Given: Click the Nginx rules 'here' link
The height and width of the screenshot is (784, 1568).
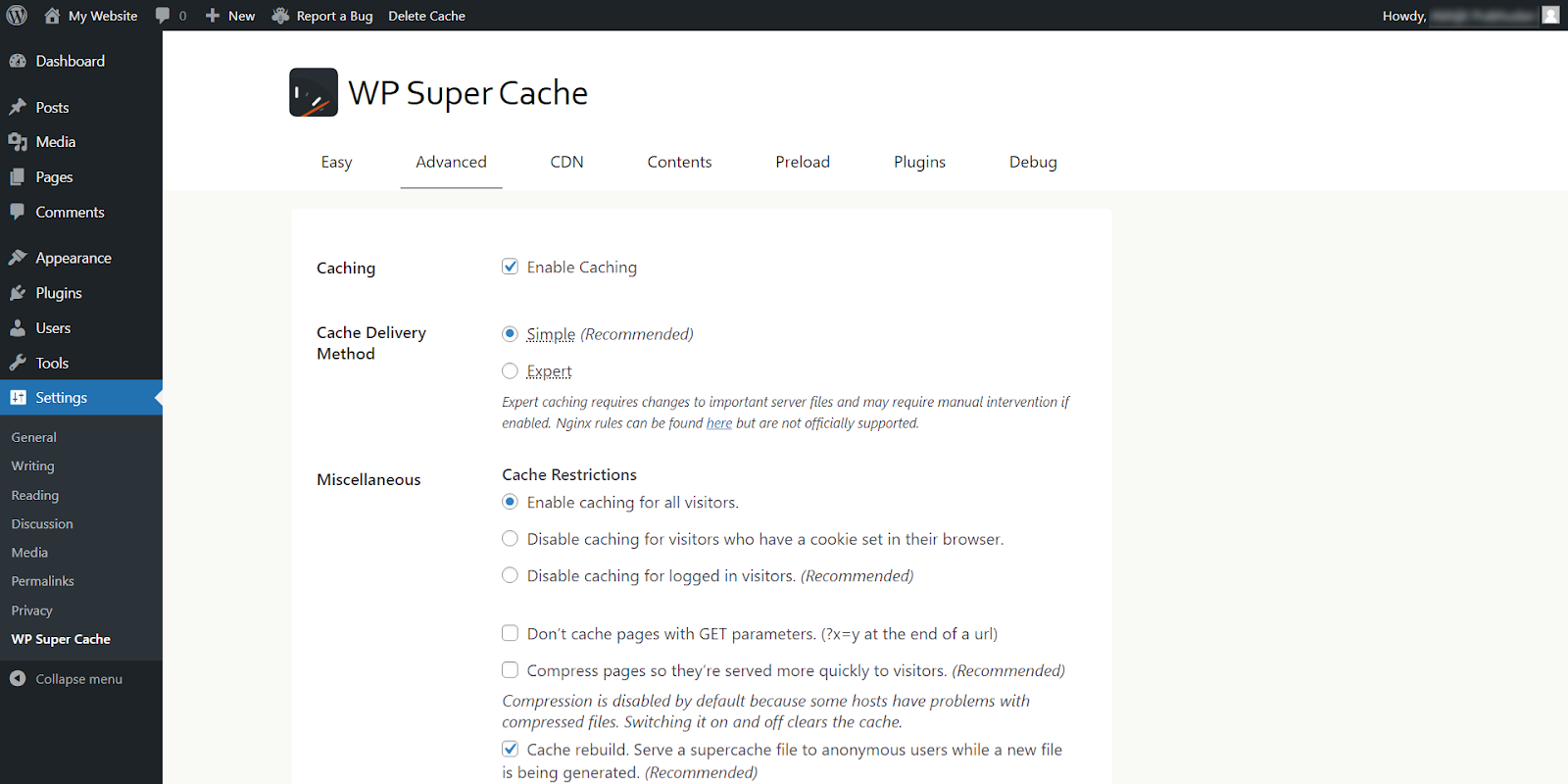Looking at the screenshot, I should click(719, 423).
